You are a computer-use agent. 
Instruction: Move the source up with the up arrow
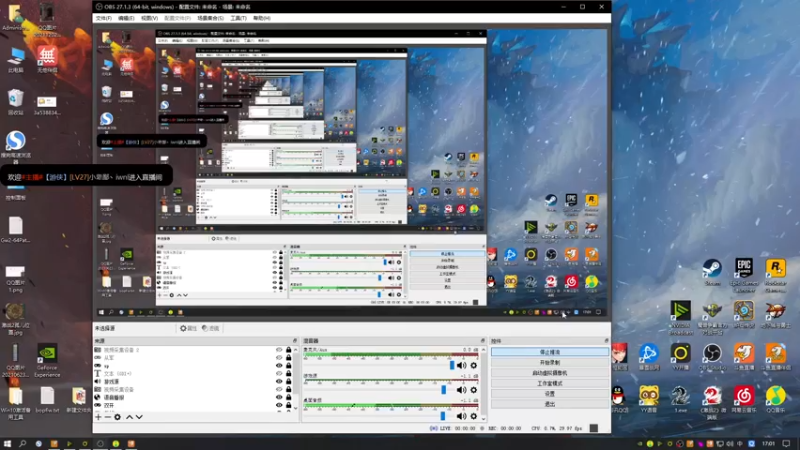(130, 417)
